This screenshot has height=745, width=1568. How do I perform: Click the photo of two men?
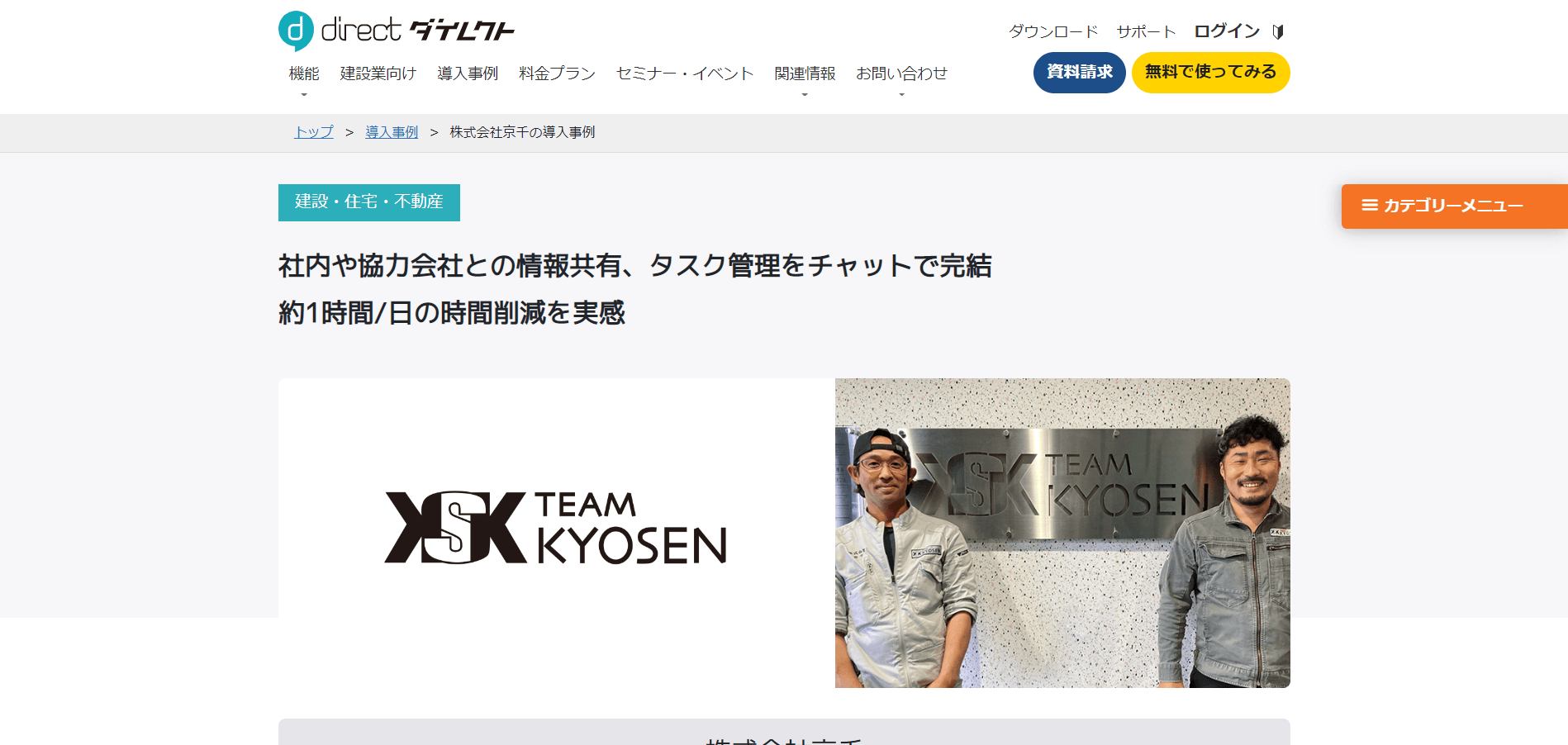pyautogui.click(x=1062, y=533)
